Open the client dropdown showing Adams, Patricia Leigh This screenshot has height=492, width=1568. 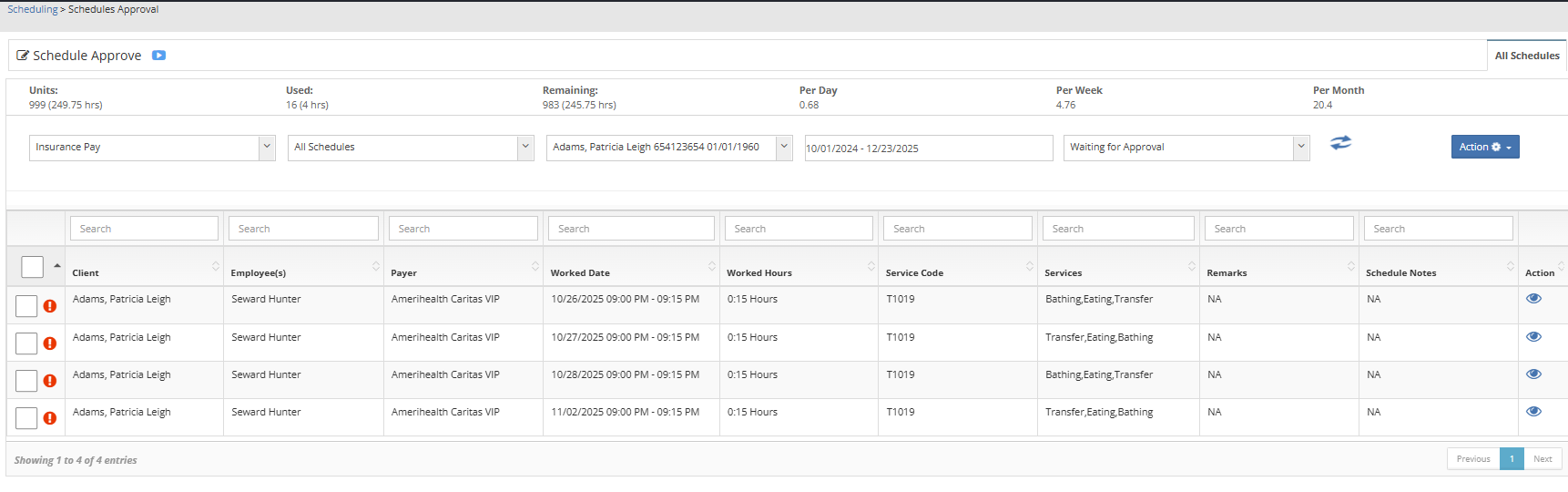pyautogui.click(x=668, y=148)
